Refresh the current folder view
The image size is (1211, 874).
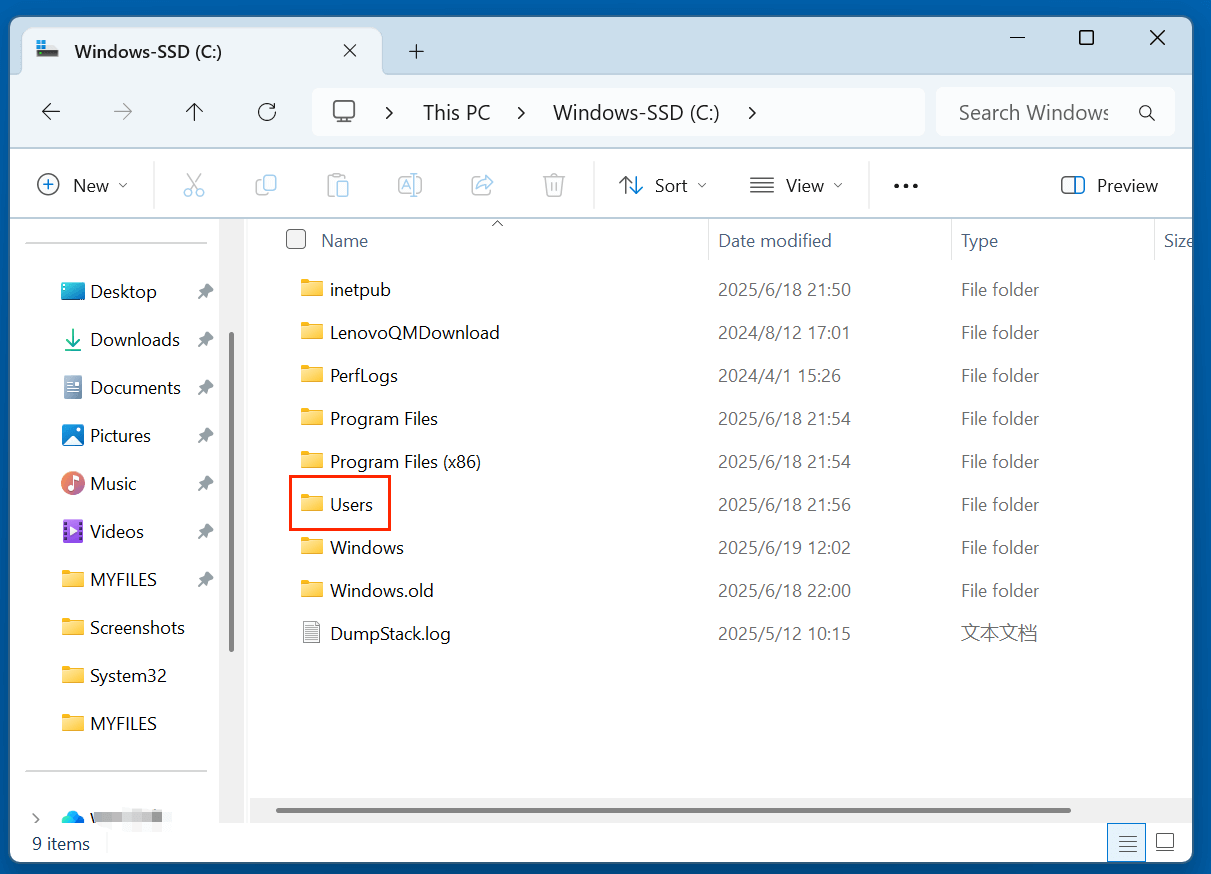click(266, 111)
